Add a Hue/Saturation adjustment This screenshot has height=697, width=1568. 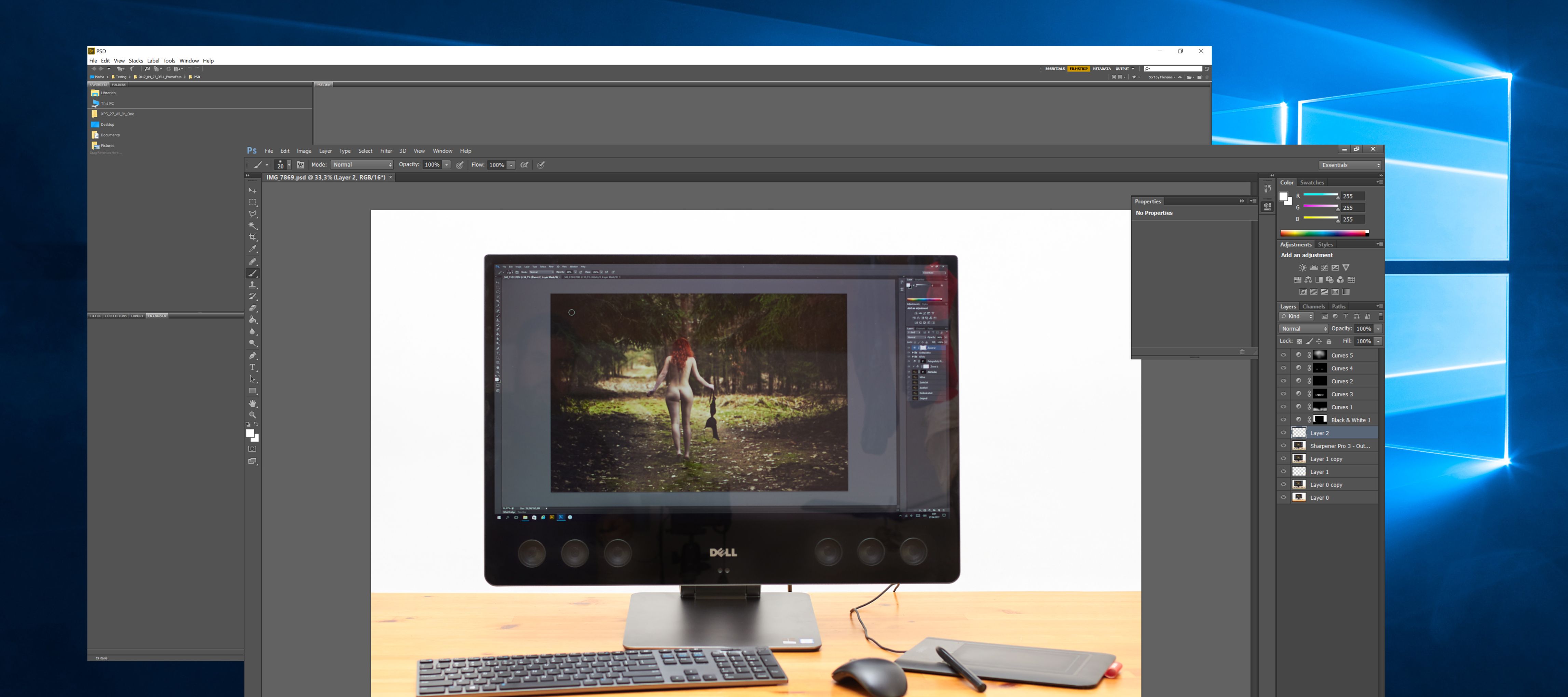coord(1298,279)
